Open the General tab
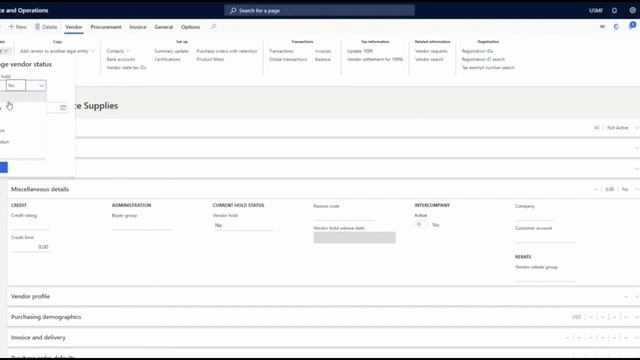The height and width of the screenshot is (360, 640). coord(164,27)
